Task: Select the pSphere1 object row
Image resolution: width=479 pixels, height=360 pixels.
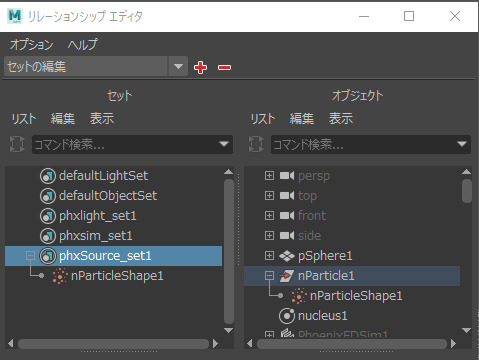Action: (x=352, y=256)
